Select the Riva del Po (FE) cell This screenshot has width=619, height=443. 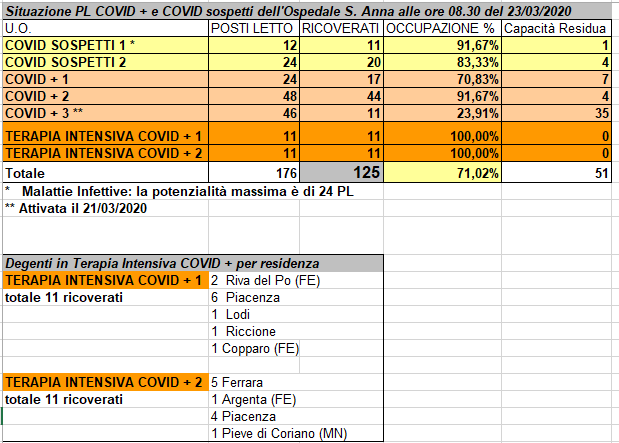tap(260, 280)
